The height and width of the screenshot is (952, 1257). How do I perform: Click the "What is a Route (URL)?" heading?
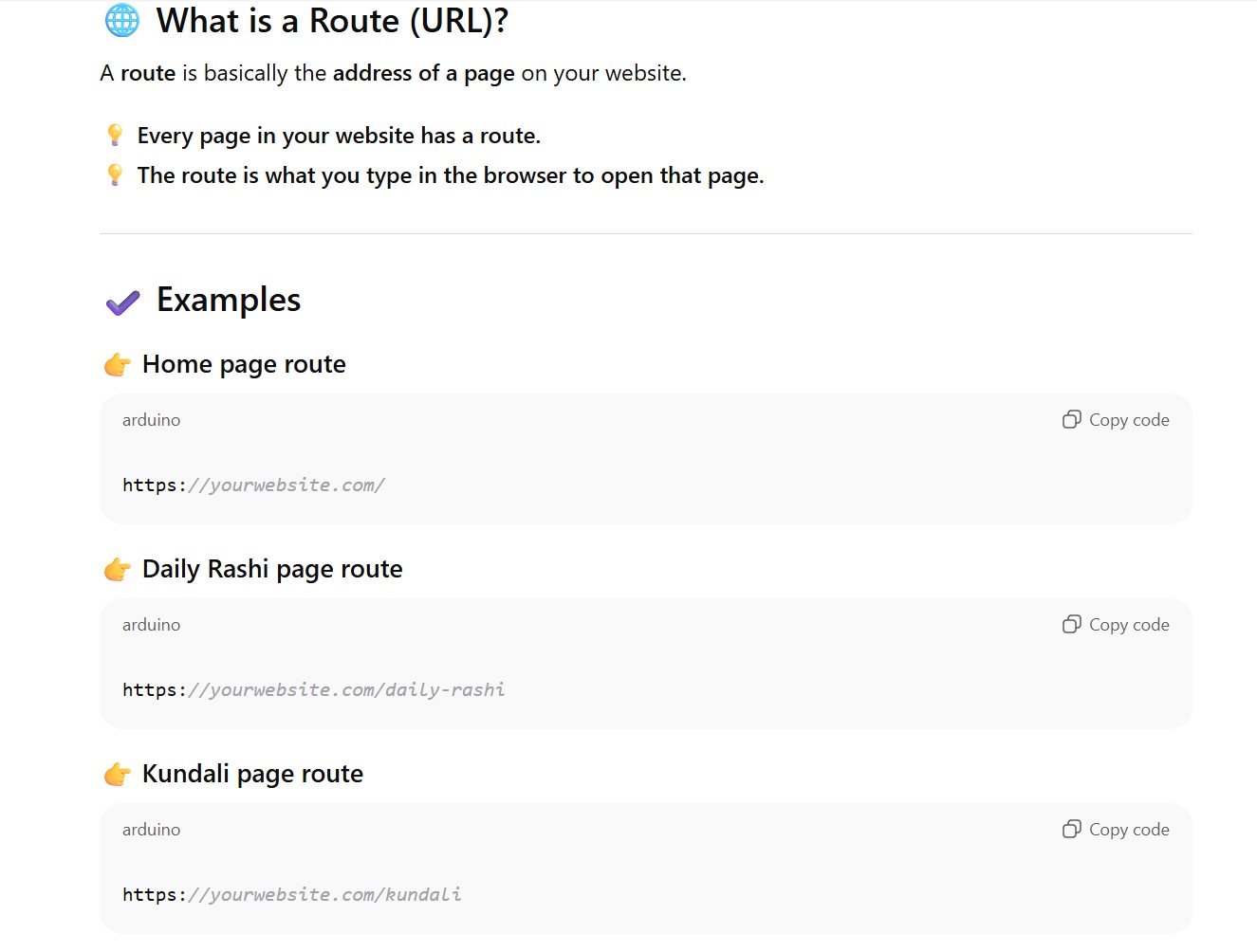coord(332,21)
